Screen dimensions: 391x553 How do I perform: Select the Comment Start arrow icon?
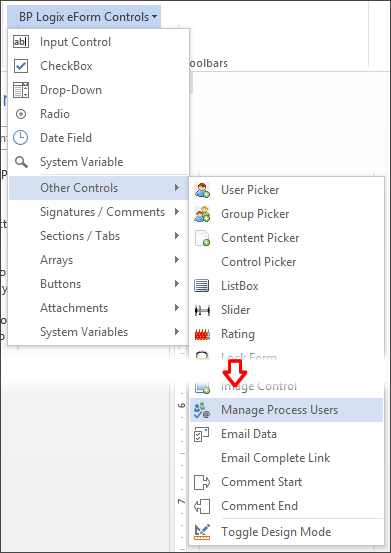pos(202,482)
